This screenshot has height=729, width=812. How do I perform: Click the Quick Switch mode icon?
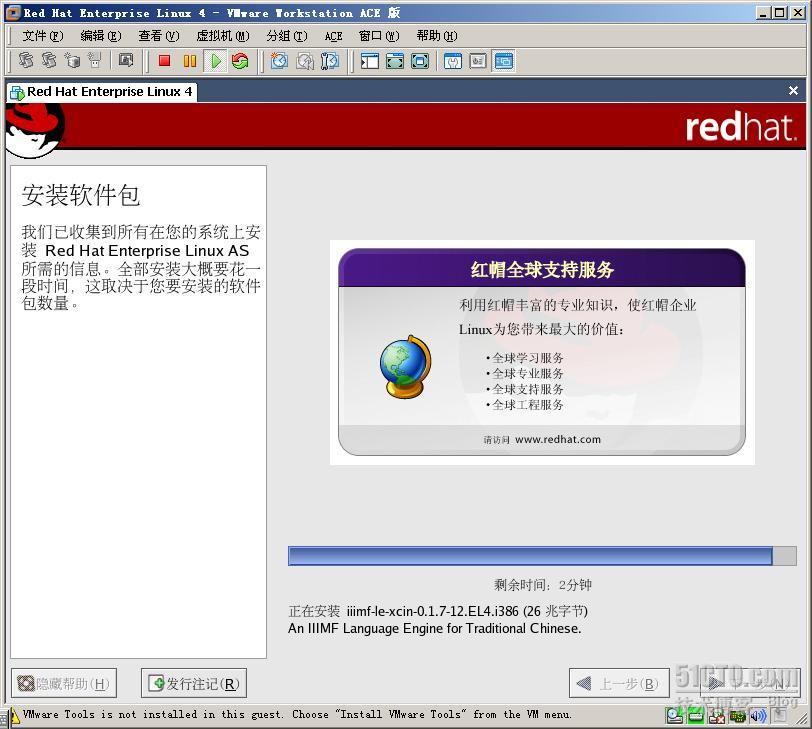click(395, 61)
